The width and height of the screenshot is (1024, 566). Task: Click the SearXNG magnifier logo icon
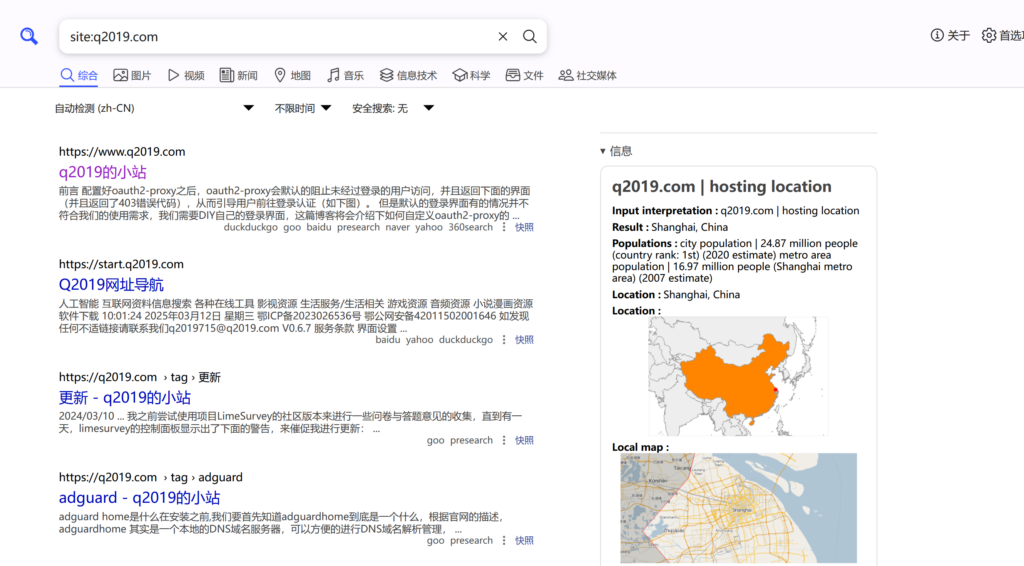[29, 36]
